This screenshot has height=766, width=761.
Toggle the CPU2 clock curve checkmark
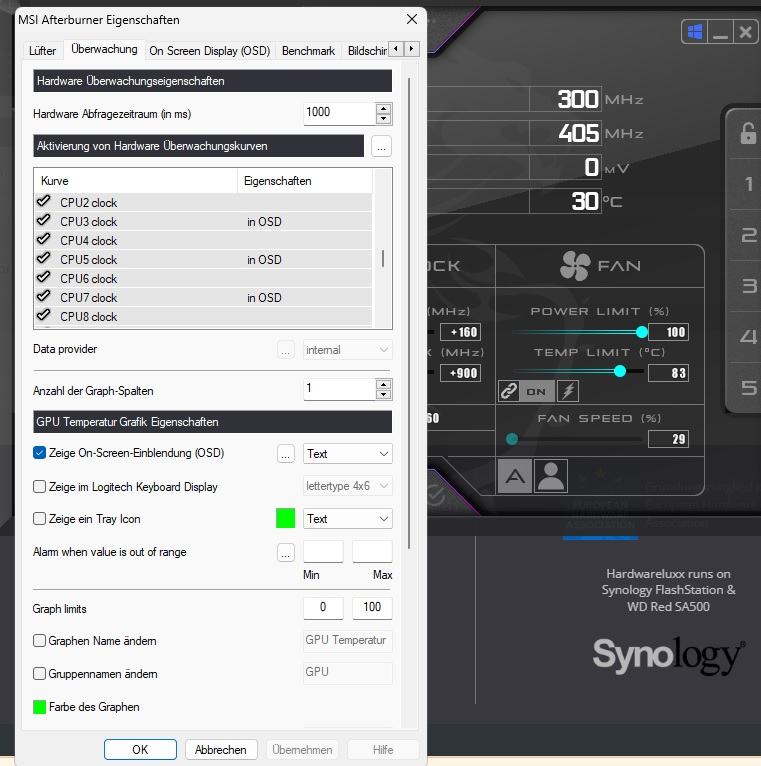click(x=43, y=201)
